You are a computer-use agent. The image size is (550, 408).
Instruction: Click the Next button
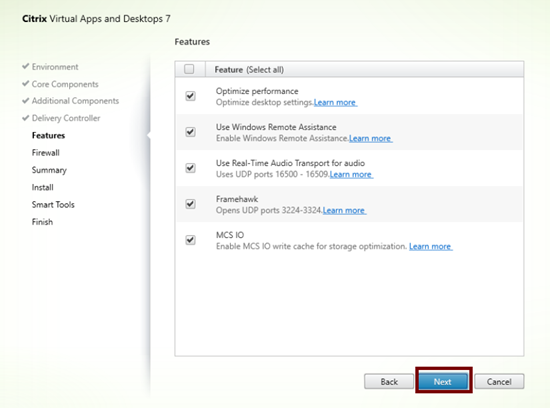tap(443, 381)
